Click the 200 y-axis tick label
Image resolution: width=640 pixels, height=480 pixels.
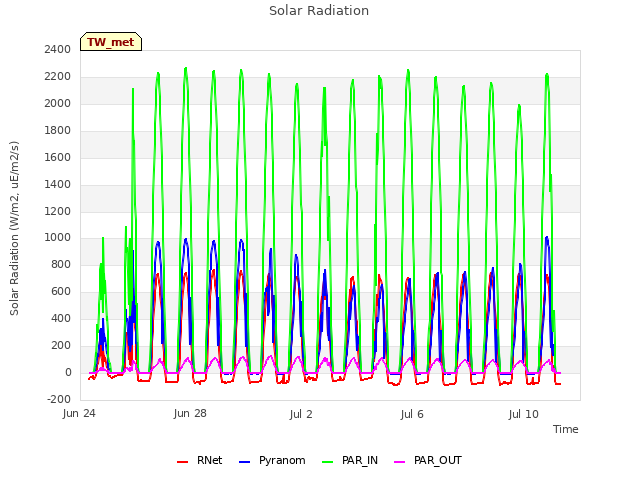click(61, 345)
